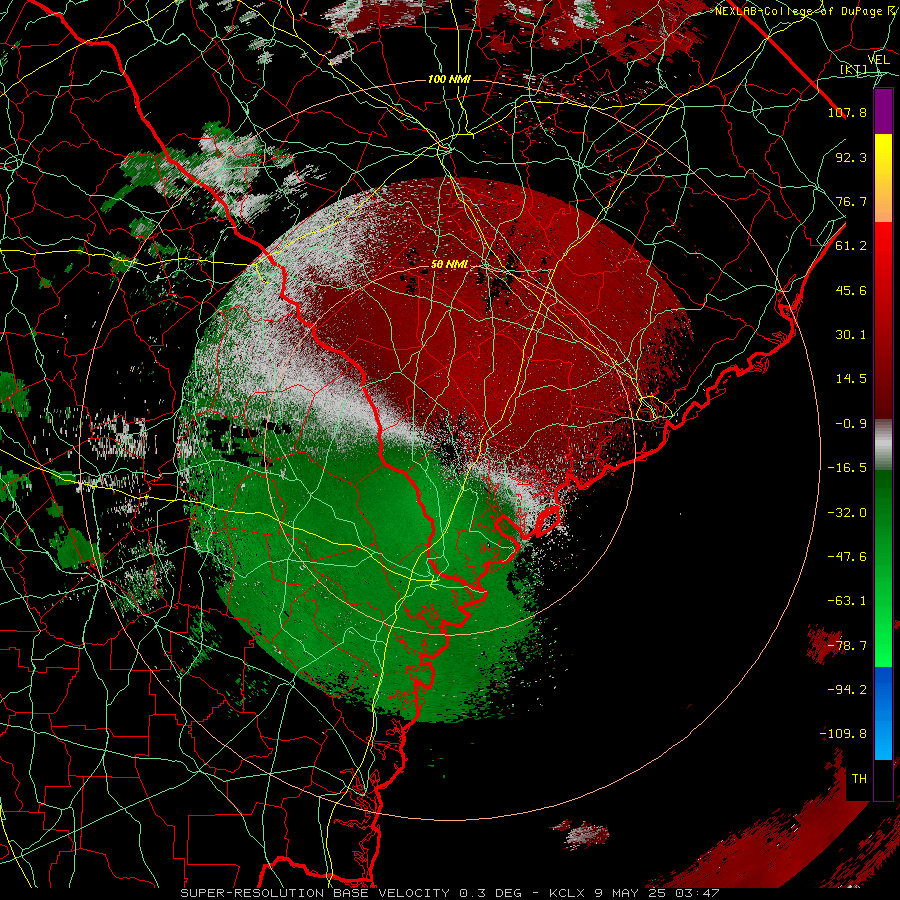This screenshot has height=900, width=900.
Task: Click the -16.5 scale value
Action: pyautogui.click(x=847, y=468)
